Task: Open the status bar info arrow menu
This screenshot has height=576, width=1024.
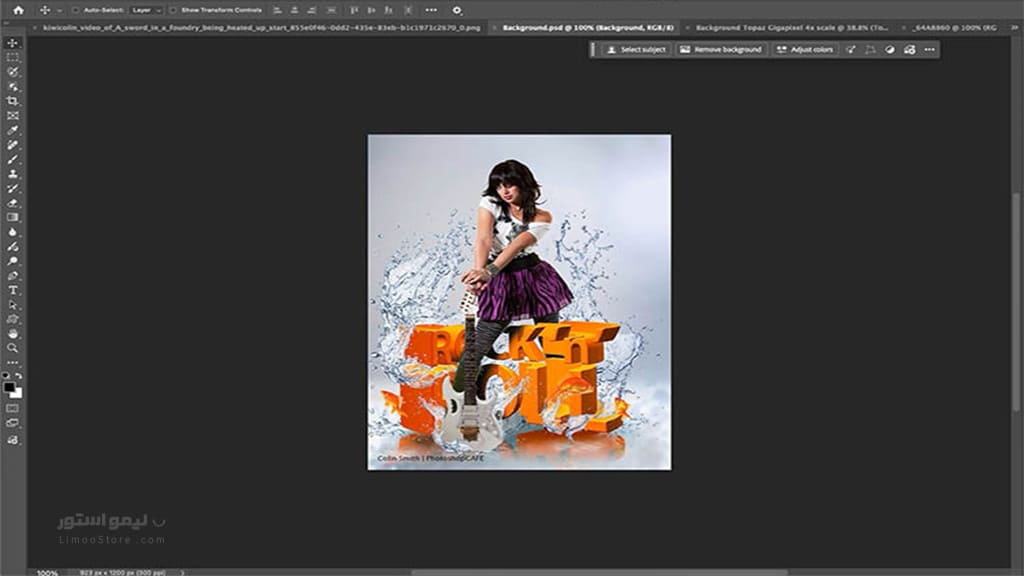Action: point(182,572)
